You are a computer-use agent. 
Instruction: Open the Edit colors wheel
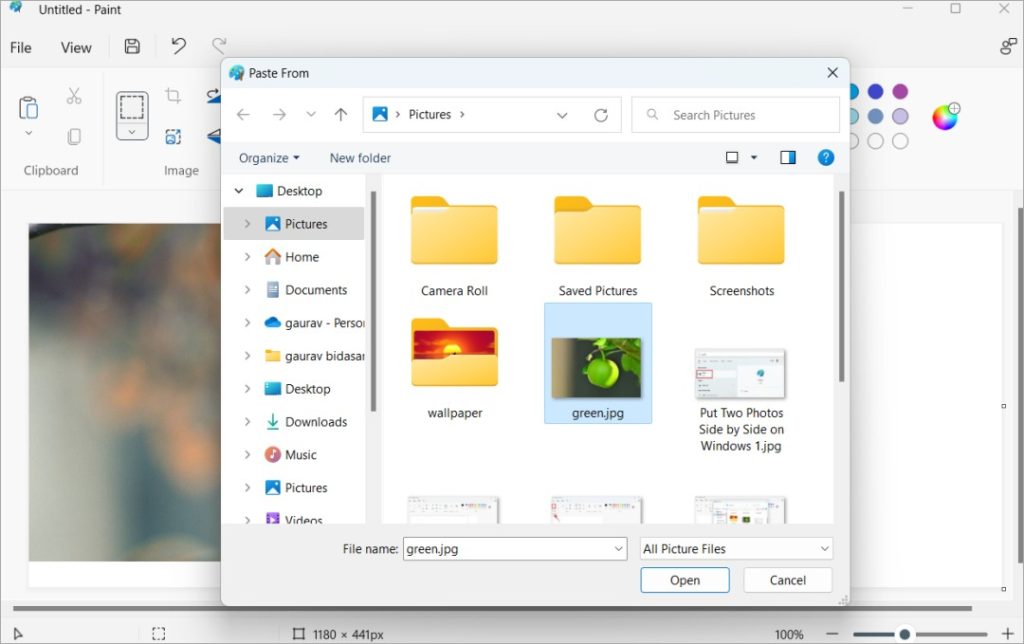coord(945,117)
